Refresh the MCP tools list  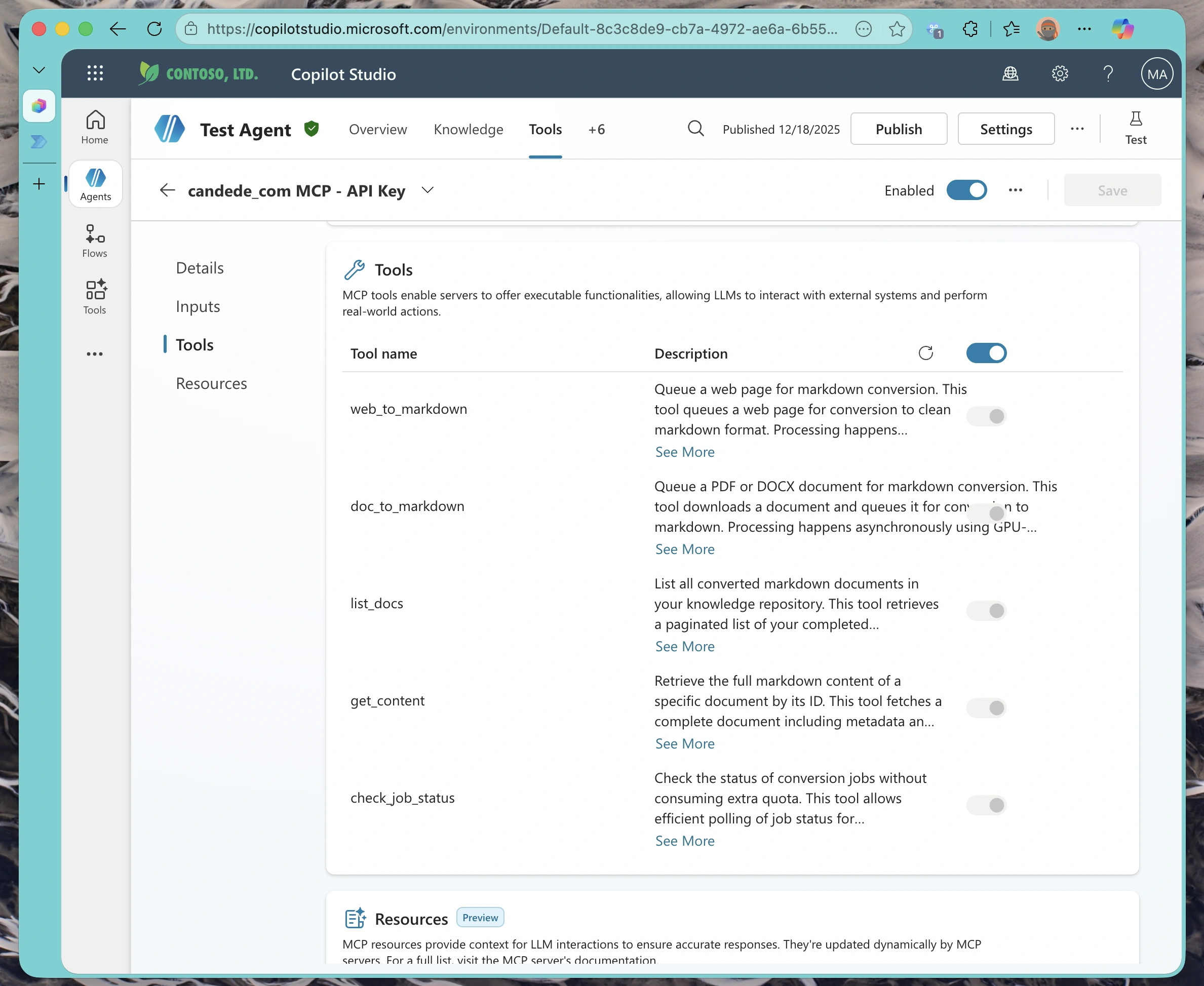click(926, 352)
